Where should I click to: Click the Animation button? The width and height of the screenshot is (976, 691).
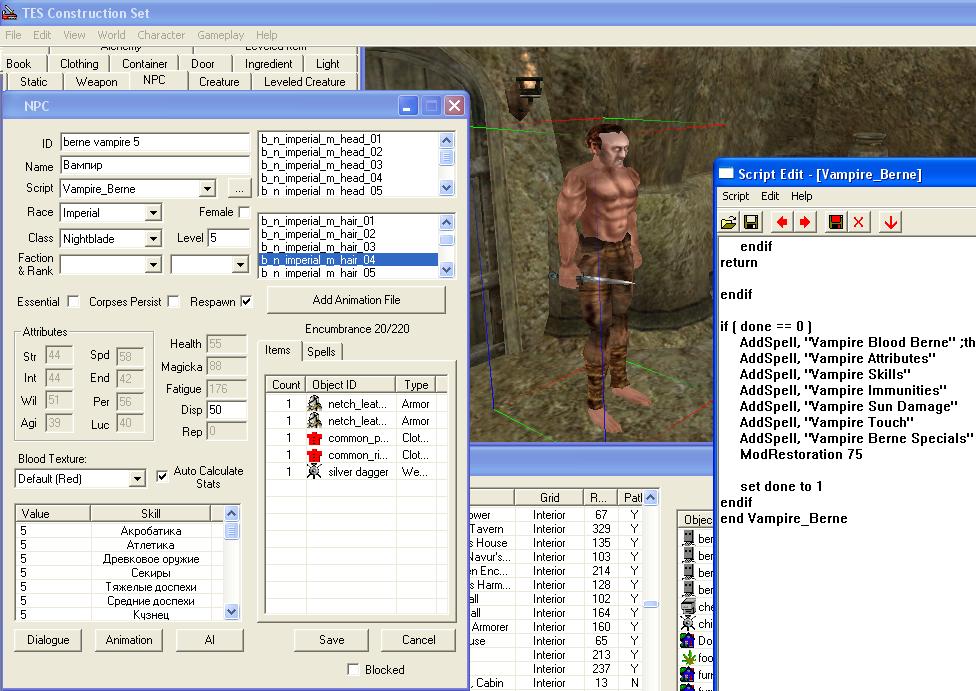point(129,639)
